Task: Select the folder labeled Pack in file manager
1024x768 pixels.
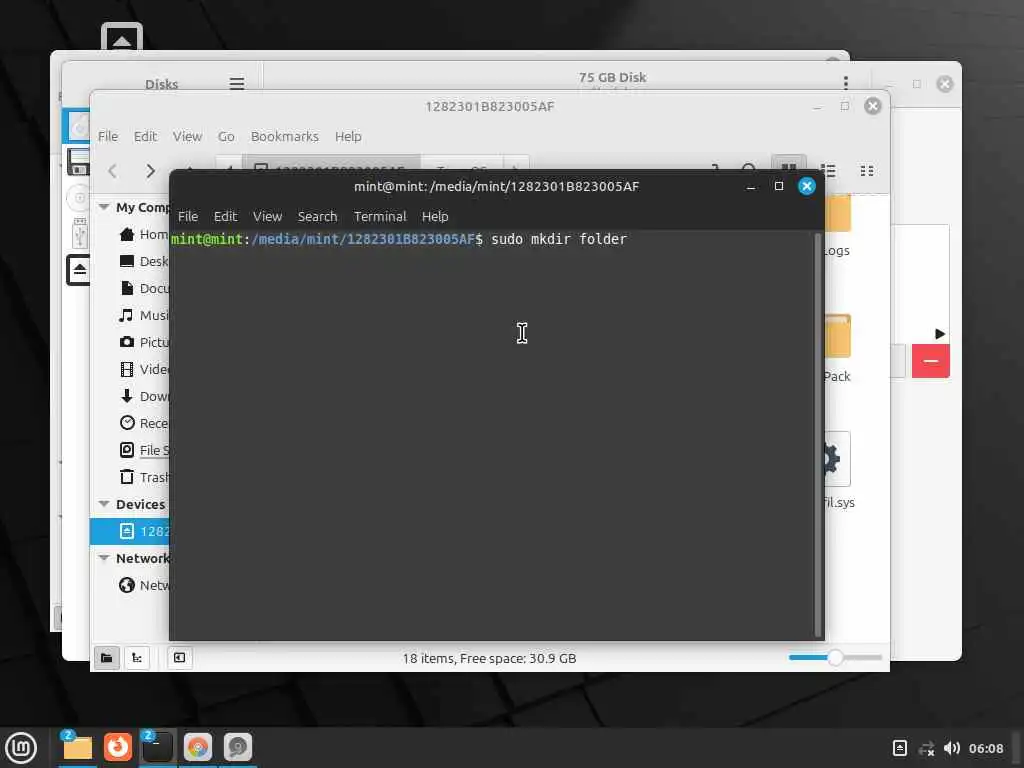Action: 837,348
